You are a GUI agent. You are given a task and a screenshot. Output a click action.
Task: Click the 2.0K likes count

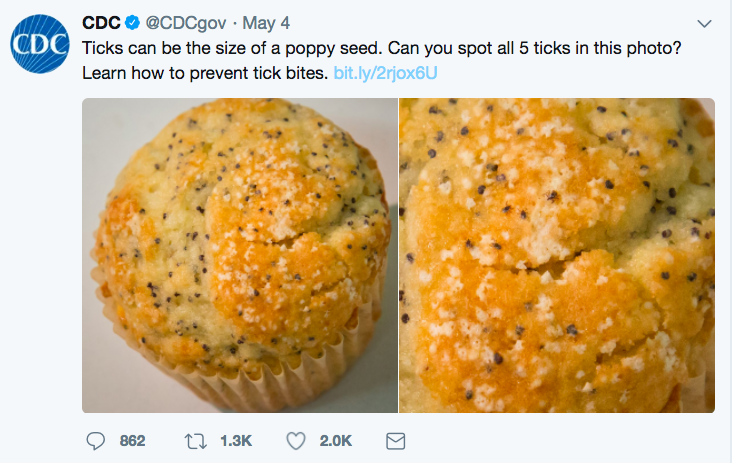coord(334,441)
